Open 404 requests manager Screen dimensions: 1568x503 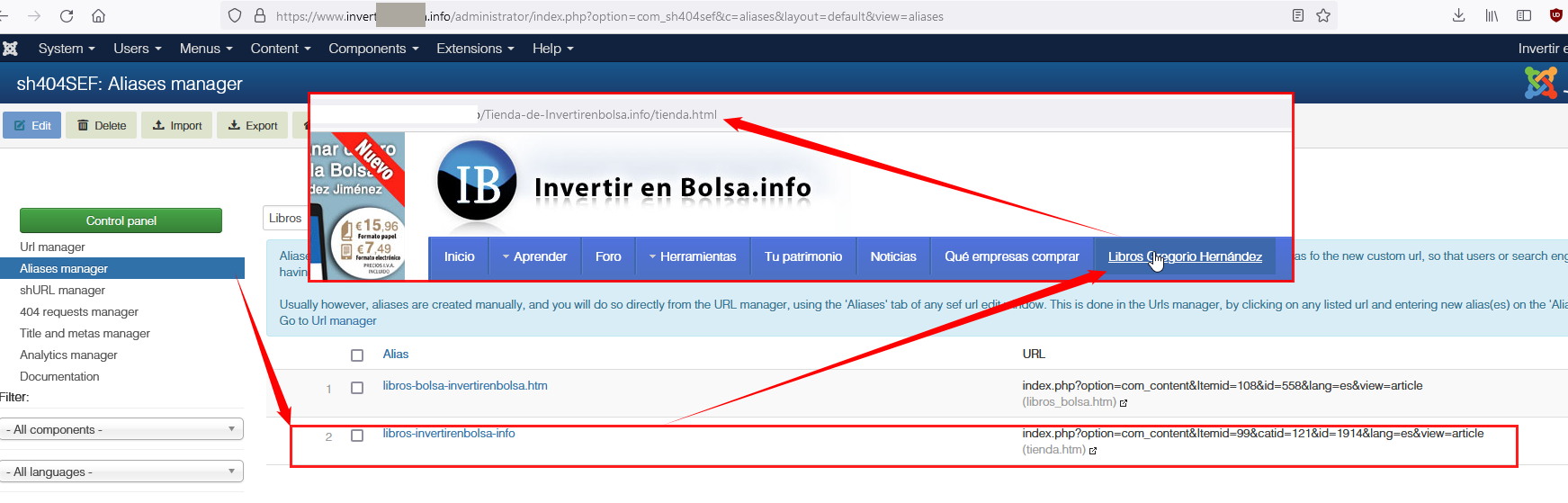click(x=79, y=311)
